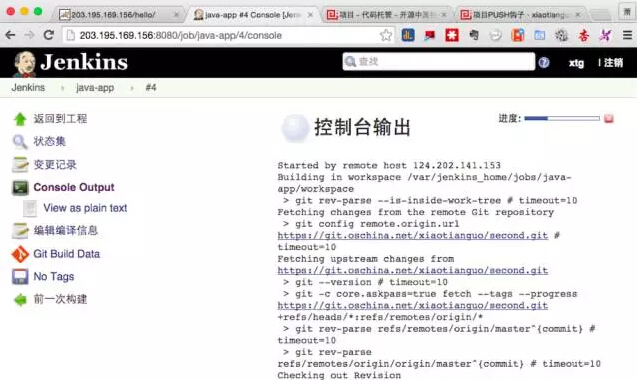Click the green up-arrow Back to Project icon
This screenshot has width=637, height=391.
(20, 119)
